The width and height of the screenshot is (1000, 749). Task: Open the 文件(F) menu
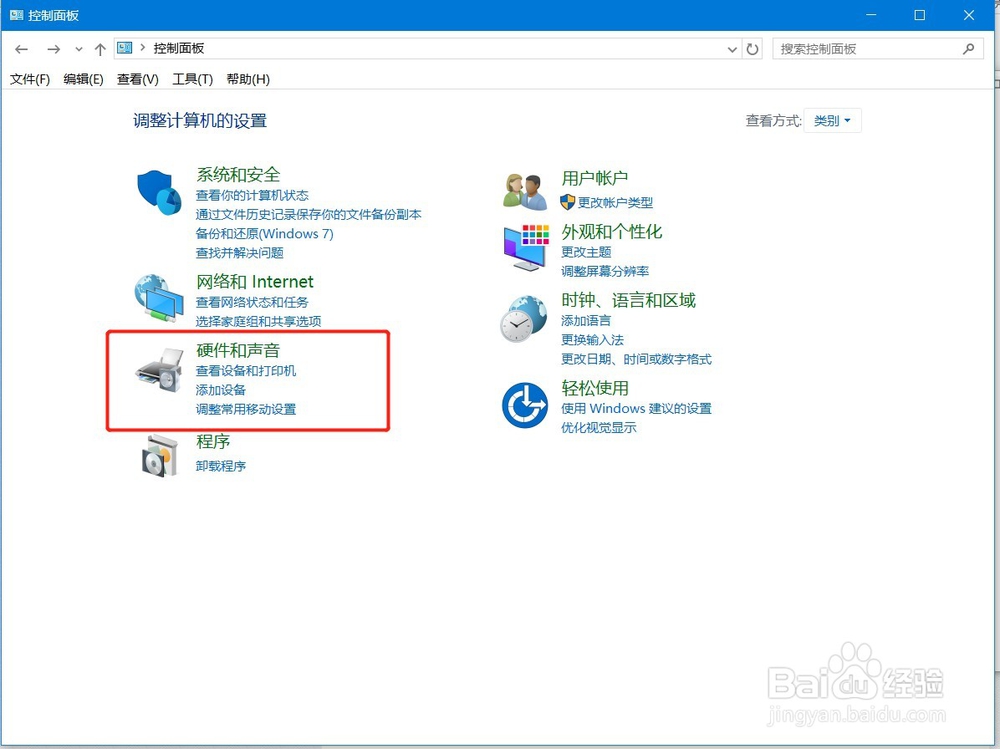pyautogui.click(x=30, y=79)
